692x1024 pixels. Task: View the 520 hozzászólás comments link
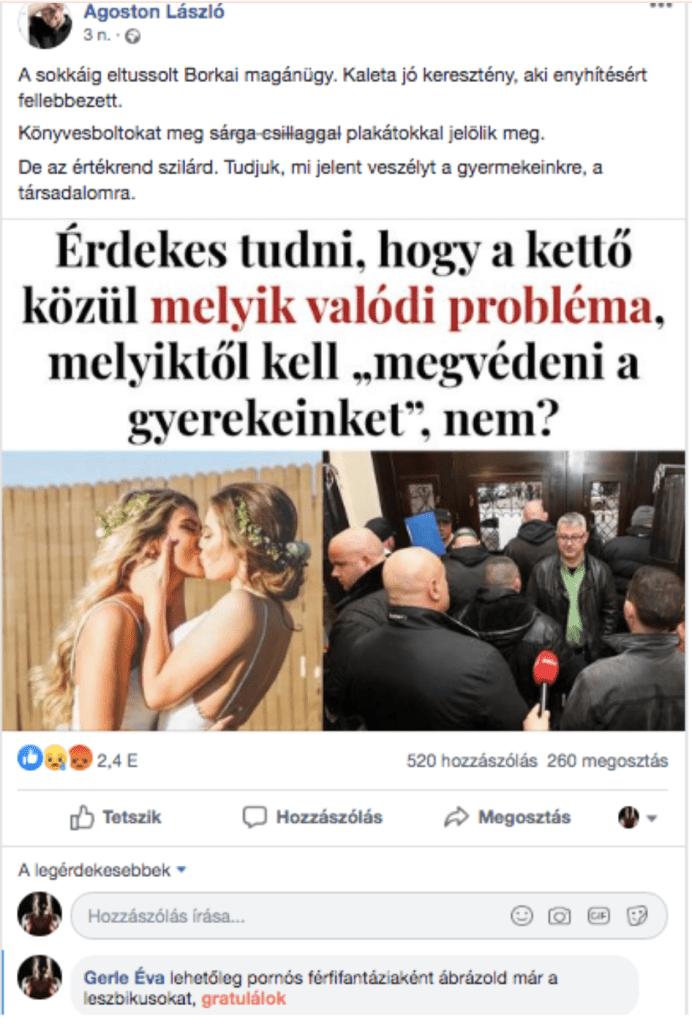coord(471,761)
